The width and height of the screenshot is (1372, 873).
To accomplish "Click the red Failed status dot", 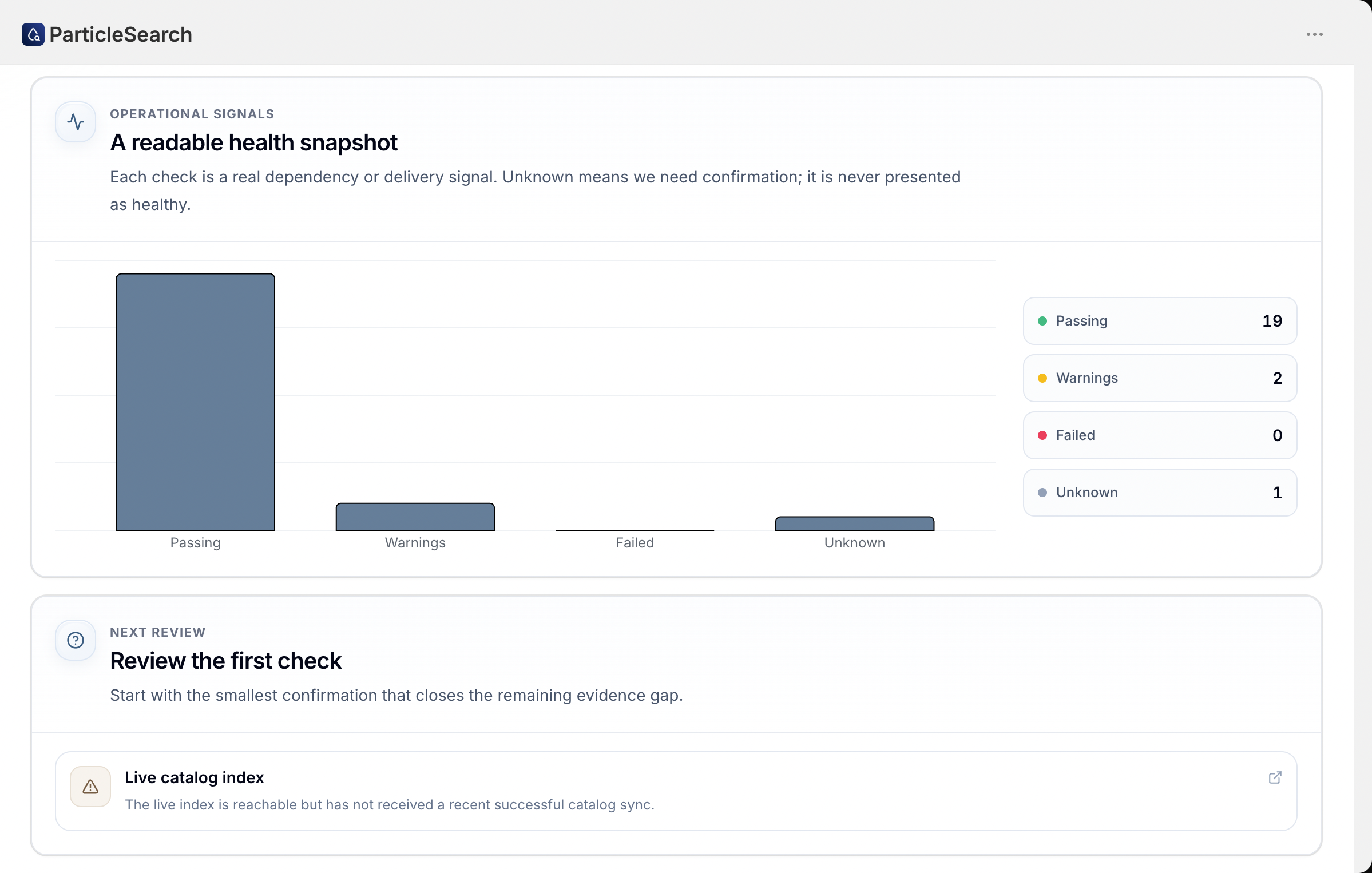I will pos(1042,435).
